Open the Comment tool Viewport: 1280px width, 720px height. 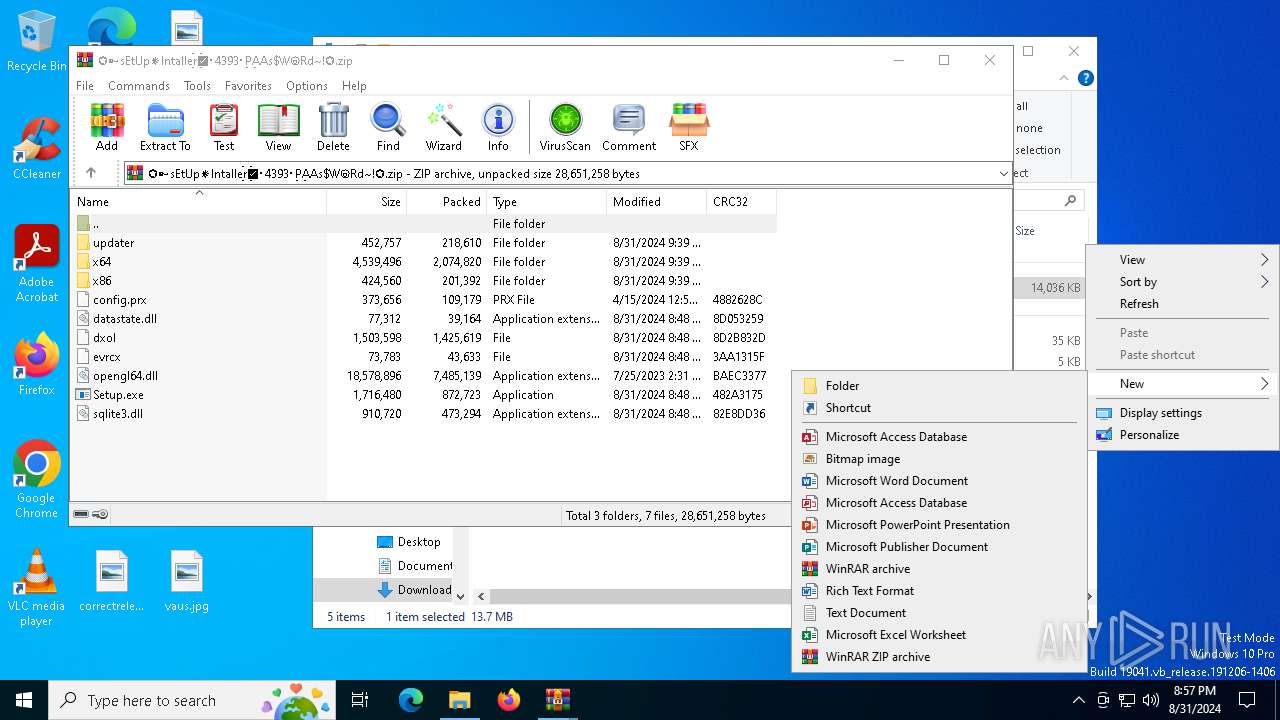628,127
